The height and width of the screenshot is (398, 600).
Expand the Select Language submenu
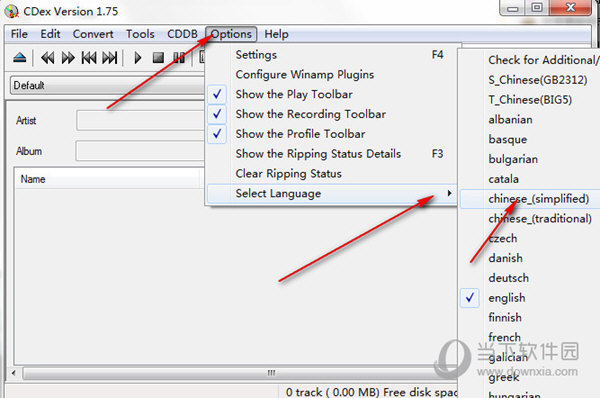pyautogui.click(x=331, y=194)
